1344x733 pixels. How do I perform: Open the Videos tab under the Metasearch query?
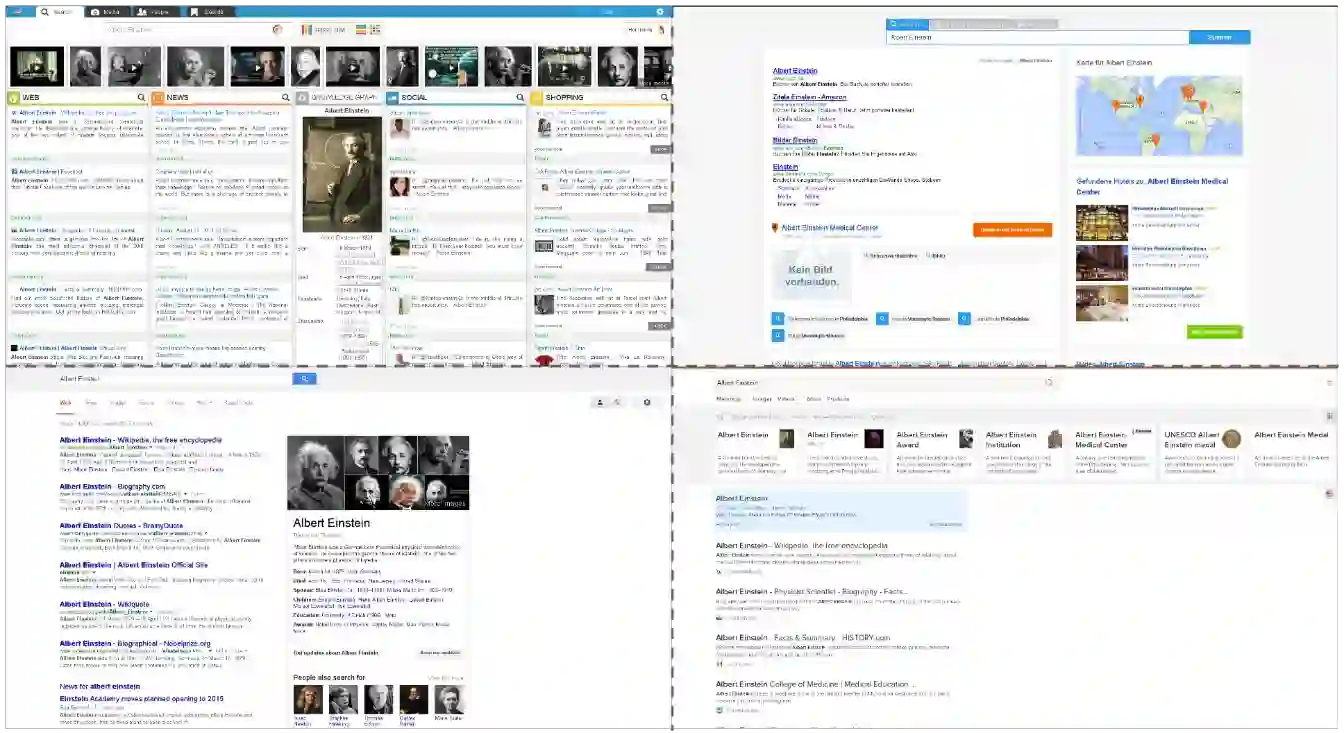click(x=787, y=399)
